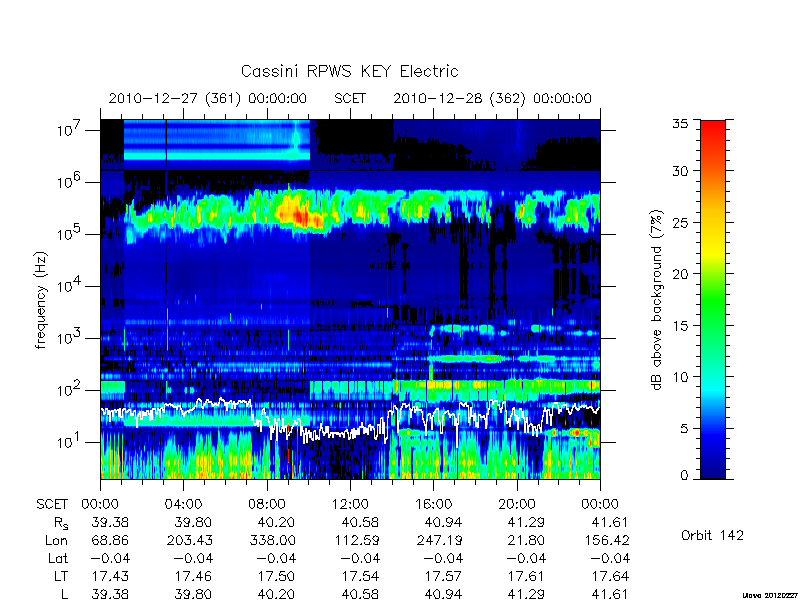Image resolution: width=800 pixels, height=600 pixels.
Task: Click the 15 tick label on the color scale
Action: point(681,326)
